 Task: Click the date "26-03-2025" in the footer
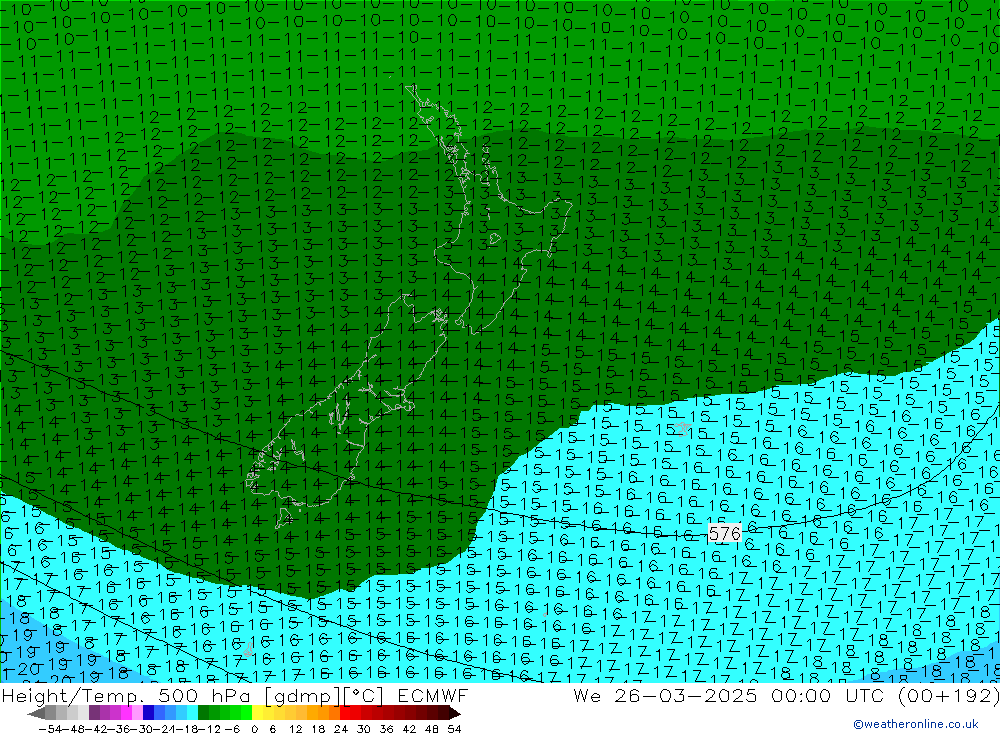686,695
